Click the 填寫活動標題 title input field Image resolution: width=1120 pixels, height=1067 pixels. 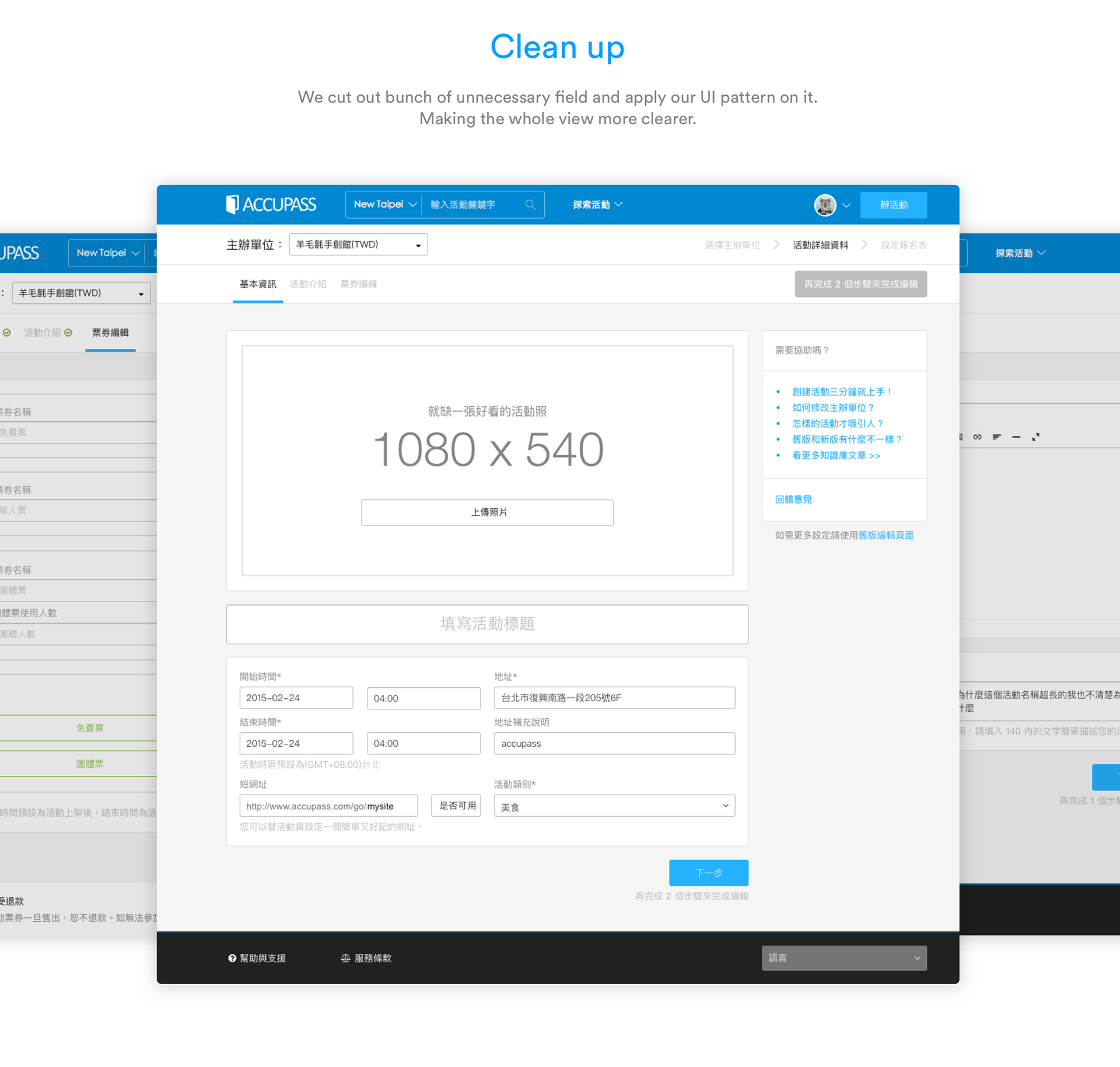[x=487, y=624]
